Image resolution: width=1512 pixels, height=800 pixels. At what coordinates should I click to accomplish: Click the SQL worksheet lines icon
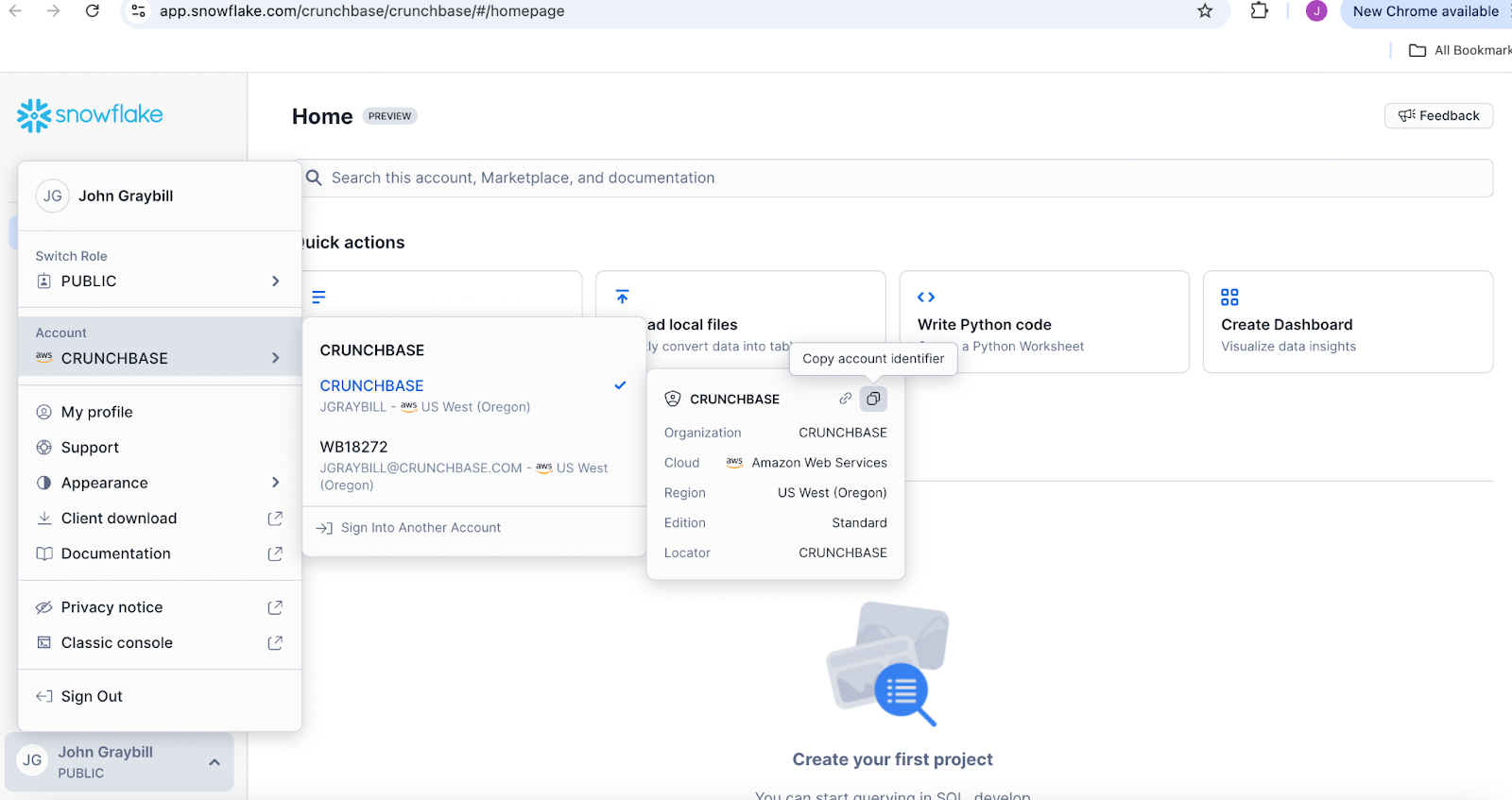(318, 297)
